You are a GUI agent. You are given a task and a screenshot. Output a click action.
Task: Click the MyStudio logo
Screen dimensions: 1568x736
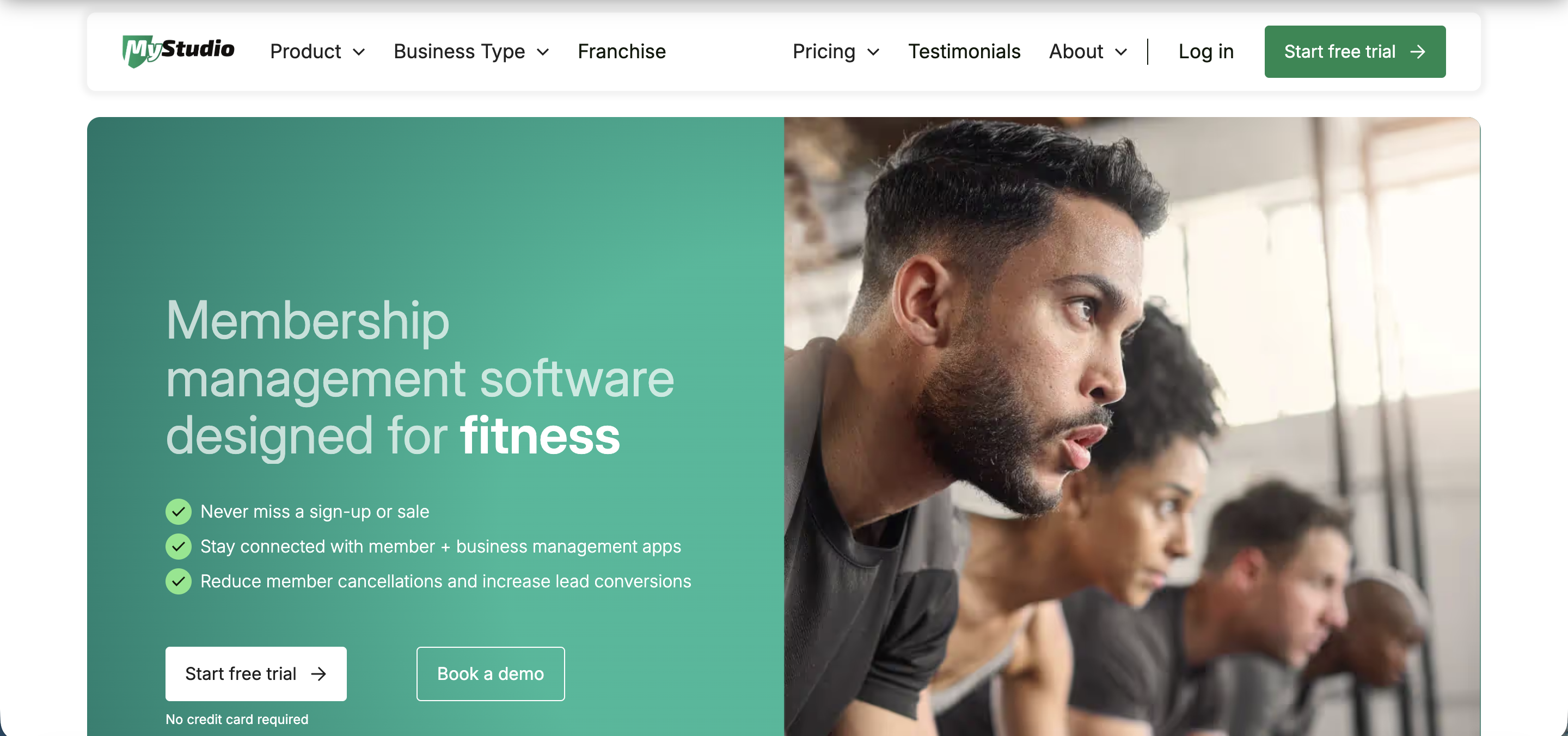(x=179, y=51)
